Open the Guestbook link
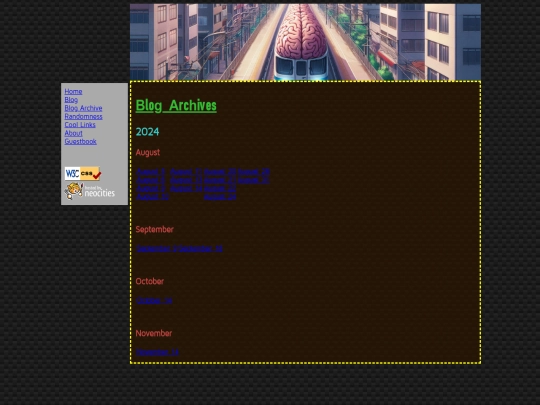 click(x=81, y=141)
